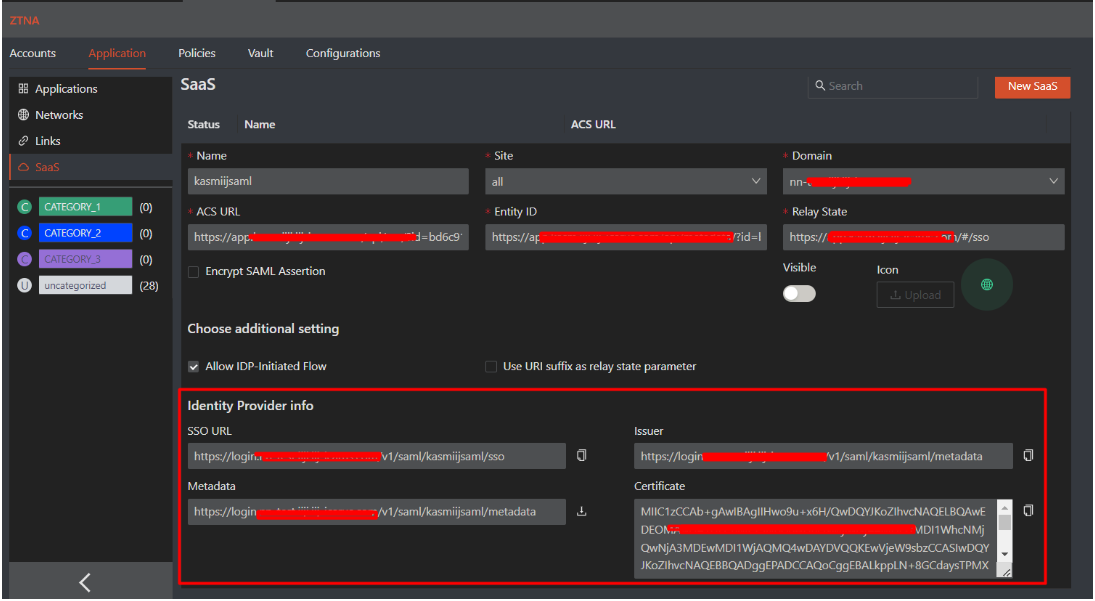Screen dimensions: 1095x601
Task: Click the blue C circle of CATEGORY_2
Action: tap(24, 233)
